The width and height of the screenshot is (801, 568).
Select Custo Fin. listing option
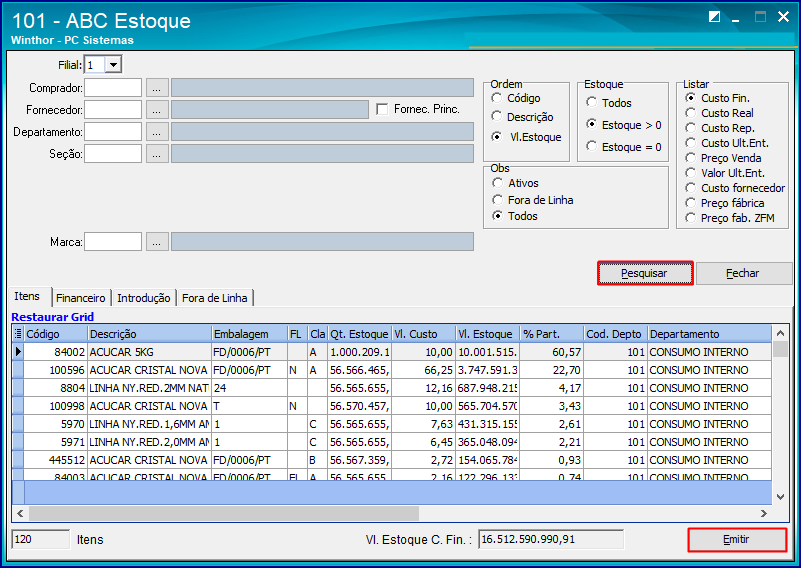(691, 98)
